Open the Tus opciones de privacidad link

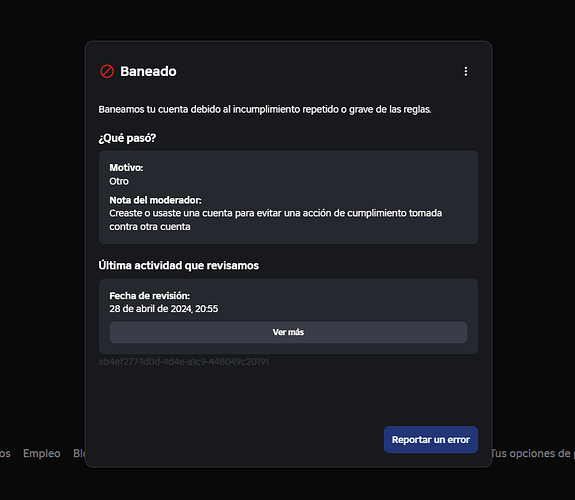pos(533,453)
